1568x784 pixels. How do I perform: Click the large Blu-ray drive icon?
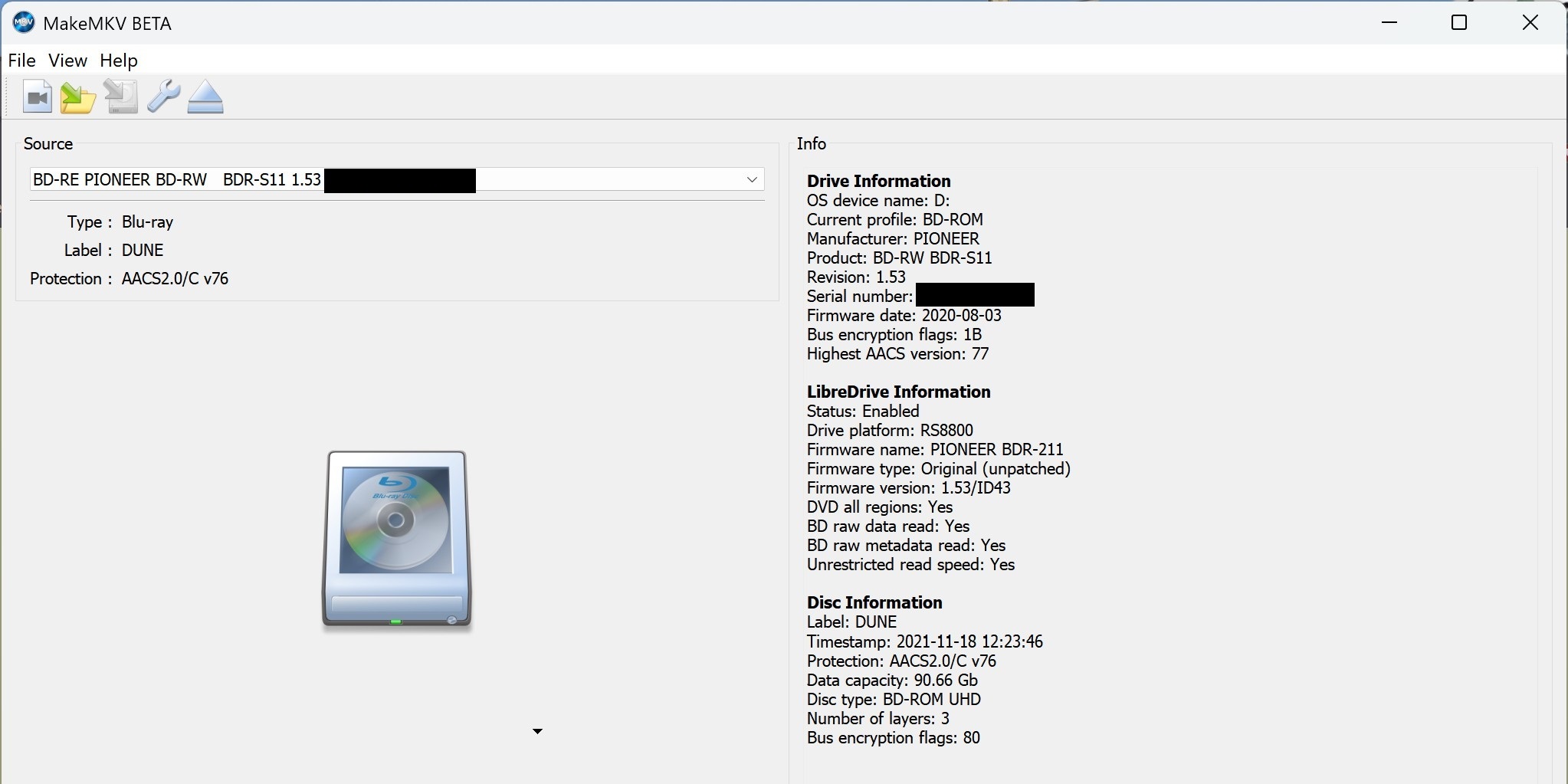click(x=396, y=540)
